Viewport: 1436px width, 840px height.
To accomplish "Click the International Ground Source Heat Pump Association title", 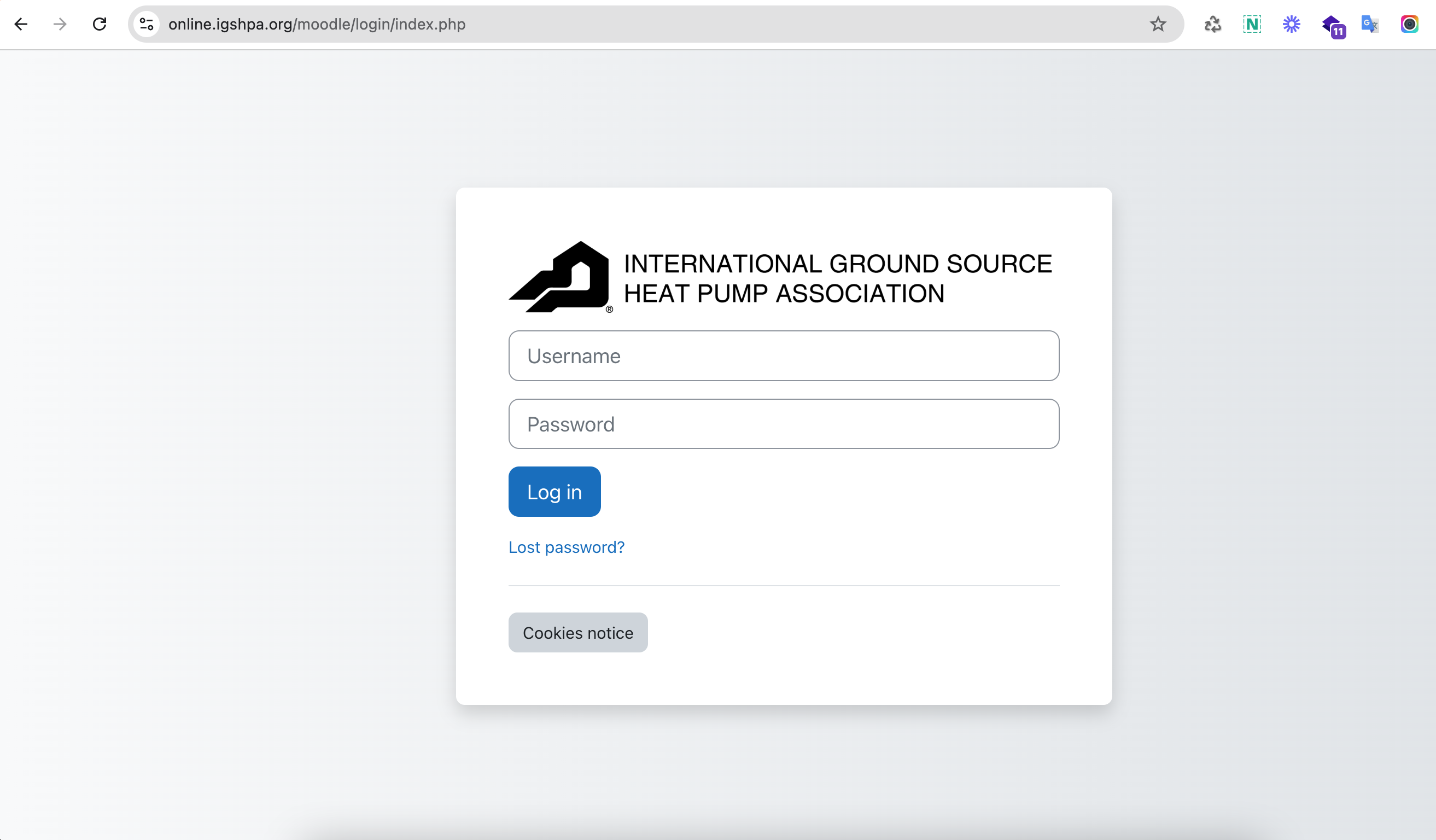I will tap(838, 279).
